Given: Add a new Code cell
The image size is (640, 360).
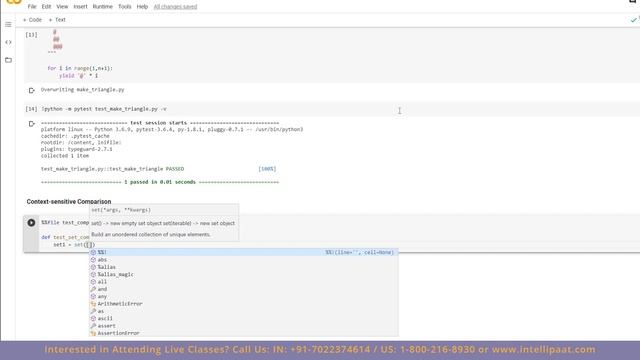Looking at the screenshot, I should pos(32,20).
